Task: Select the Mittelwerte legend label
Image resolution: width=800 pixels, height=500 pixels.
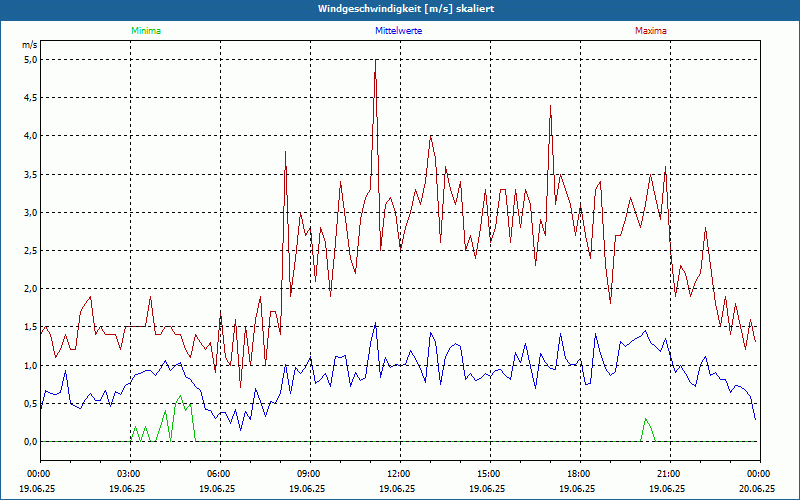Action: point(398,31)
